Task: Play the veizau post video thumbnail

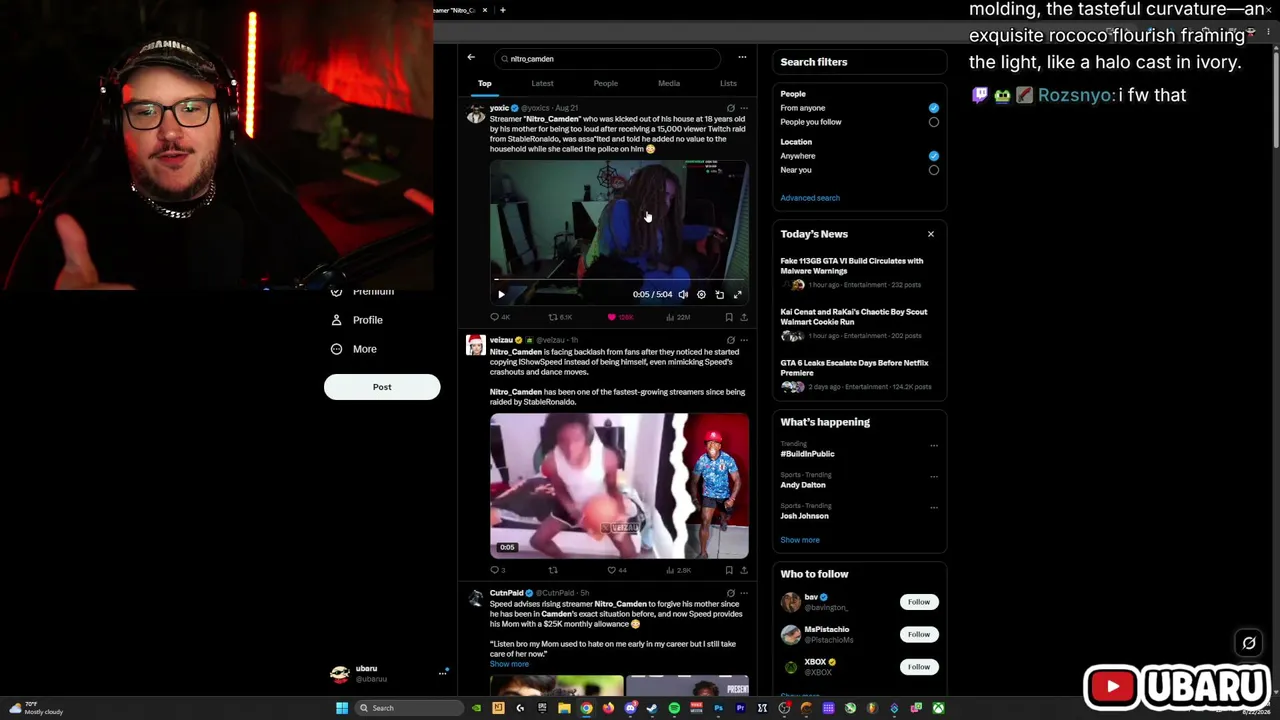Action: pyautogui.click(x=619, y=486)
